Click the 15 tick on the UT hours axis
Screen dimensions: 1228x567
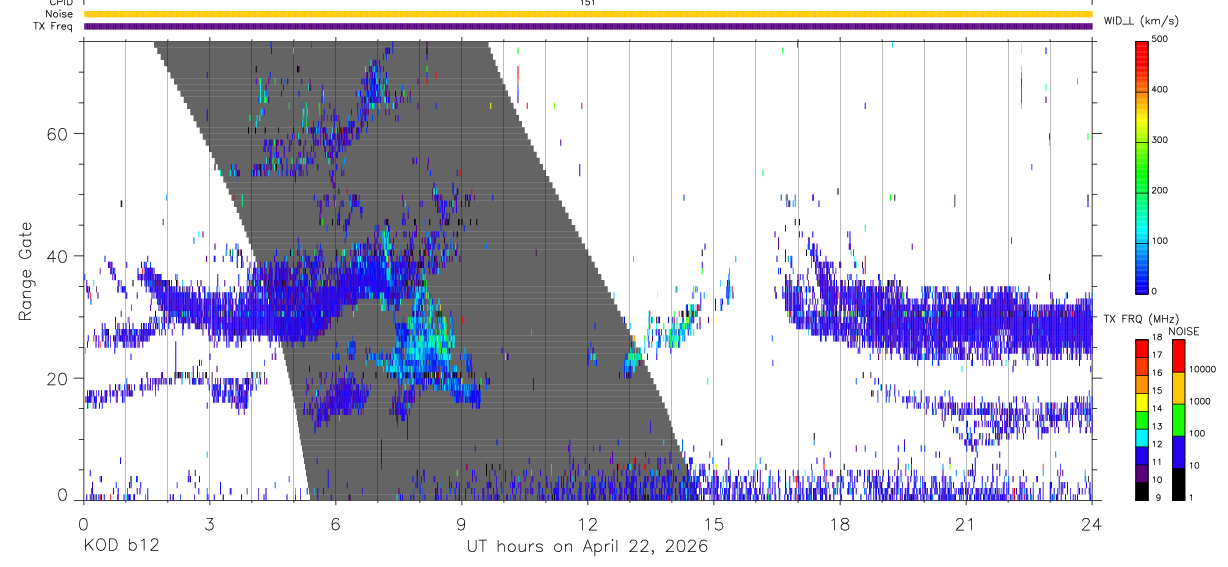[714, 524]
